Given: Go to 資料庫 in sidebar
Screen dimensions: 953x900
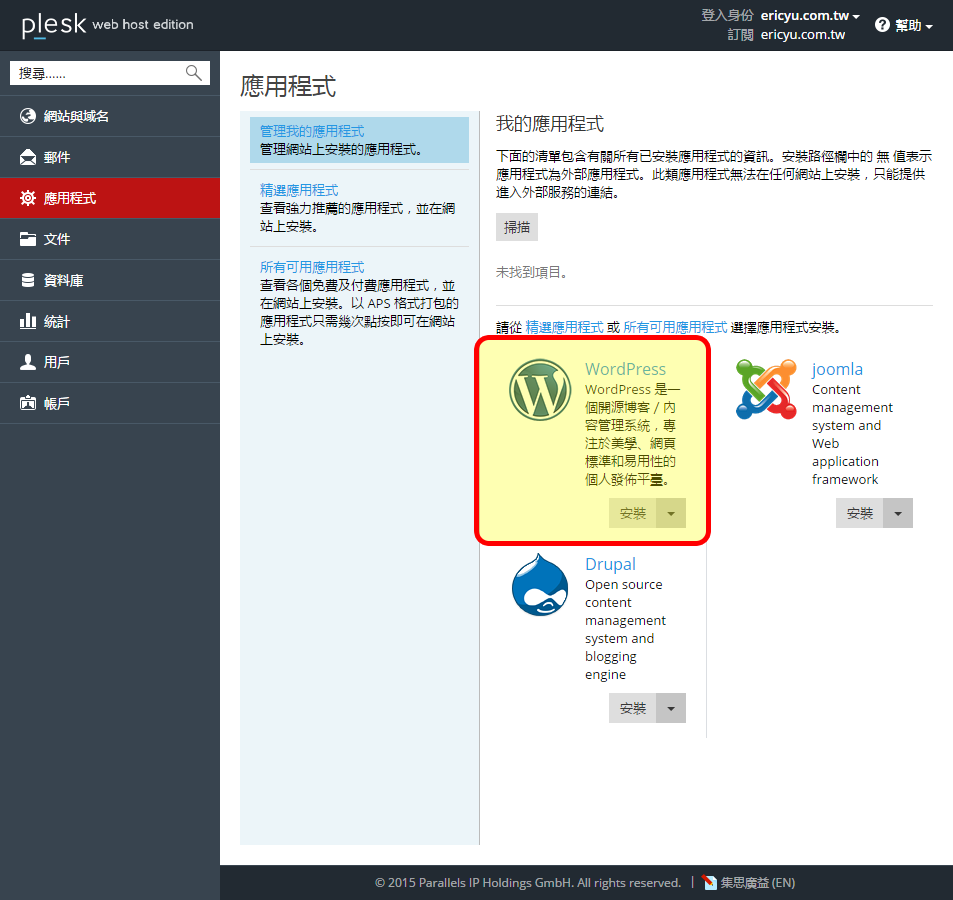Looking at the screenshot, I should pos(110,280).
